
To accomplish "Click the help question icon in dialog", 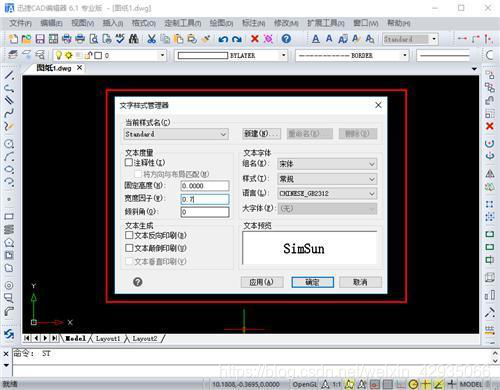I will tap(138, 282).
